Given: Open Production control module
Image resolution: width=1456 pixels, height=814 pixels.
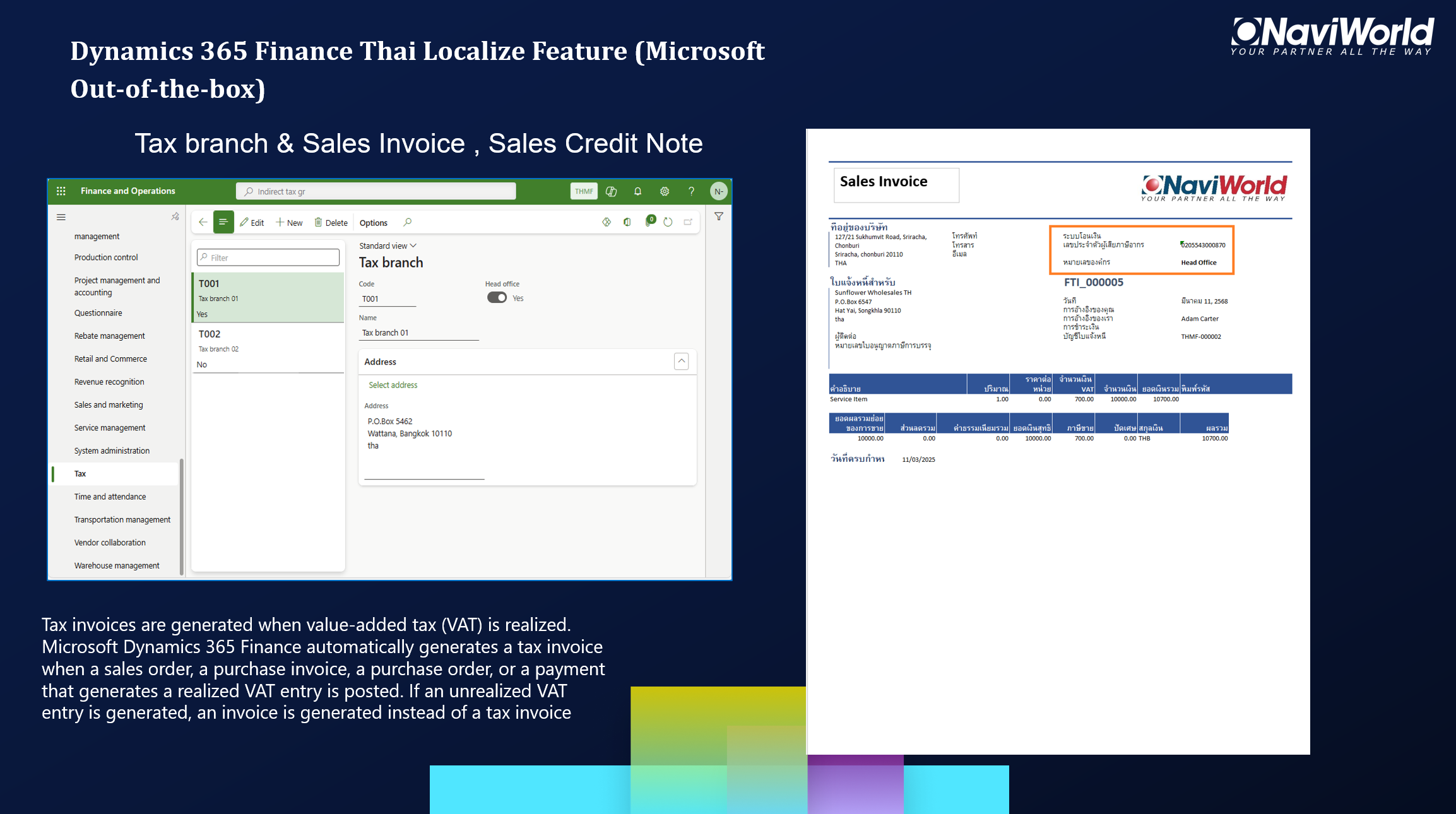Looking at the screenshot, I should point(106,257).
